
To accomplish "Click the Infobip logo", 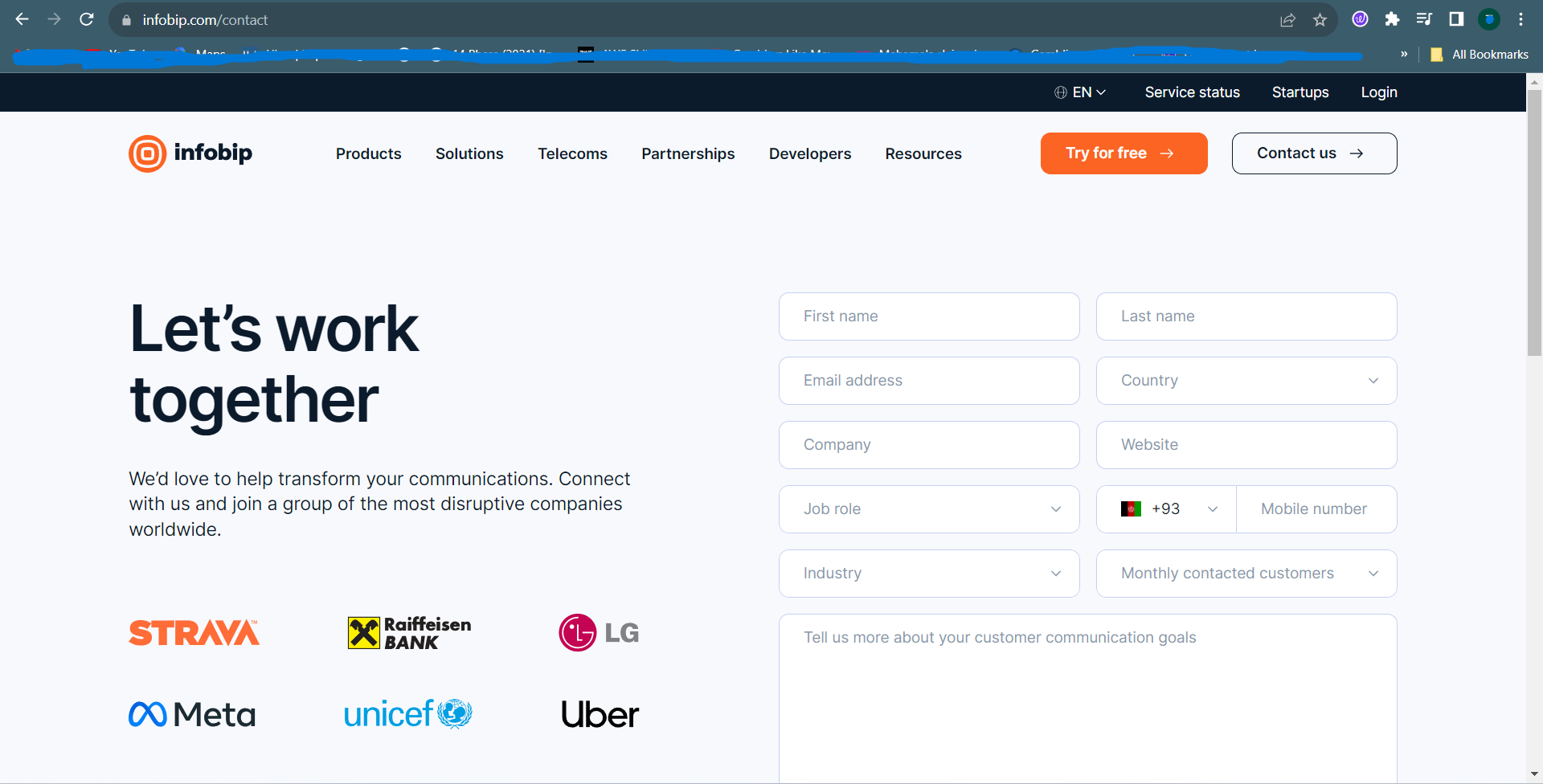I will click(190, 153).
